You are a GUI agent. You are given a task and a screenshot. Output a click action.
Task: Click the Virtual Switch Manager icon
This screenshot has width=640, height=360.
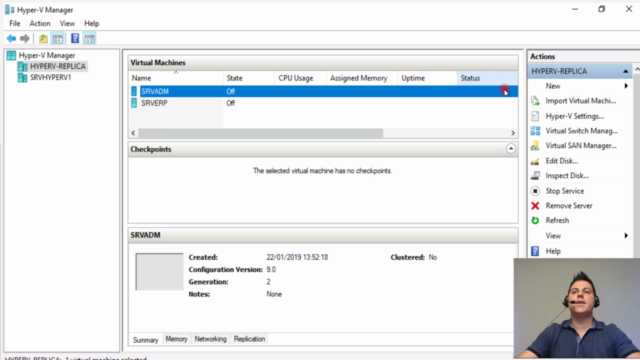[x=535, y=131]
